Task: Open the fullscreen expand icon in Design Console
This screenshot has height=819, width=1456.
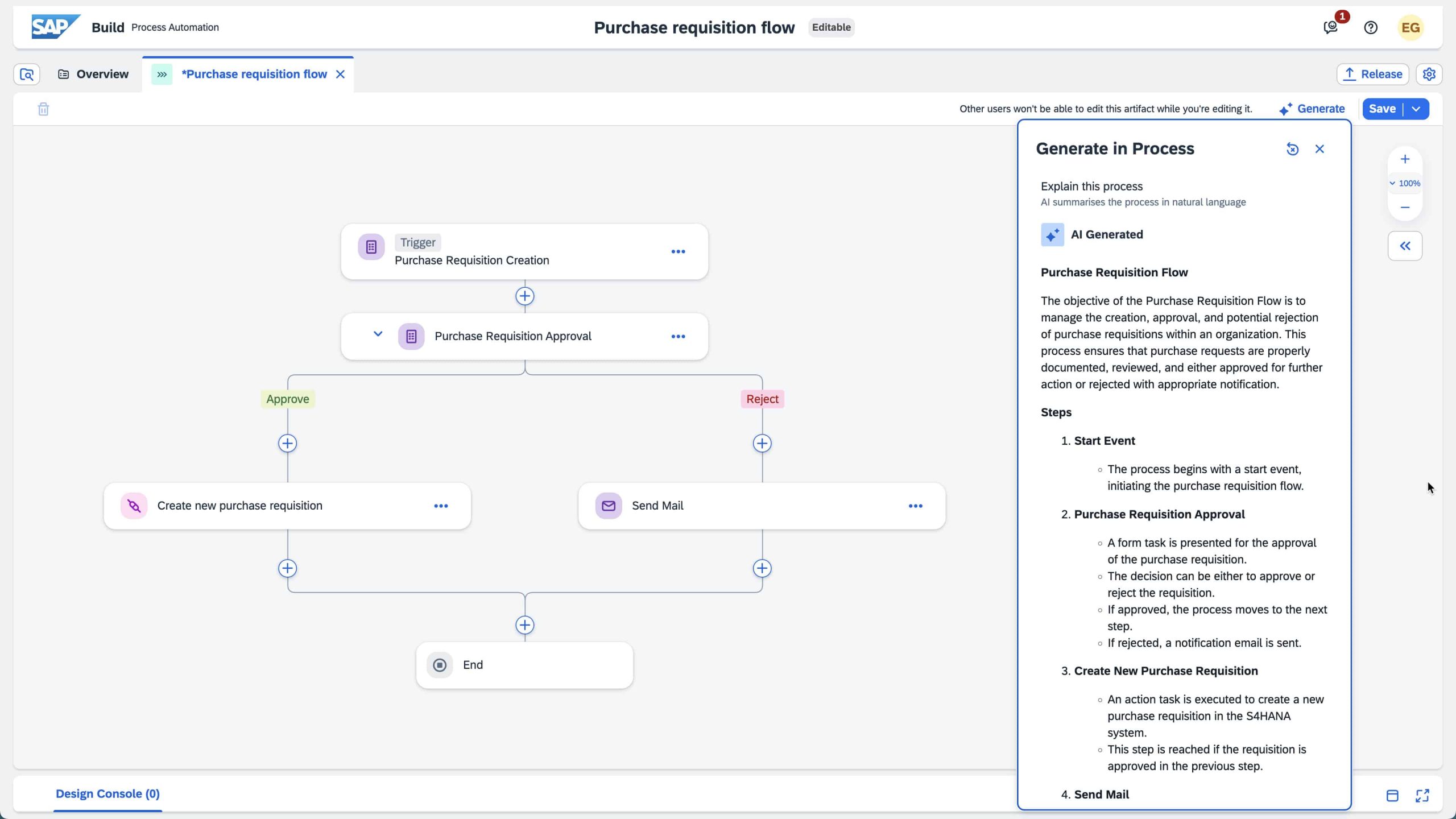Action: [1422, 796]
